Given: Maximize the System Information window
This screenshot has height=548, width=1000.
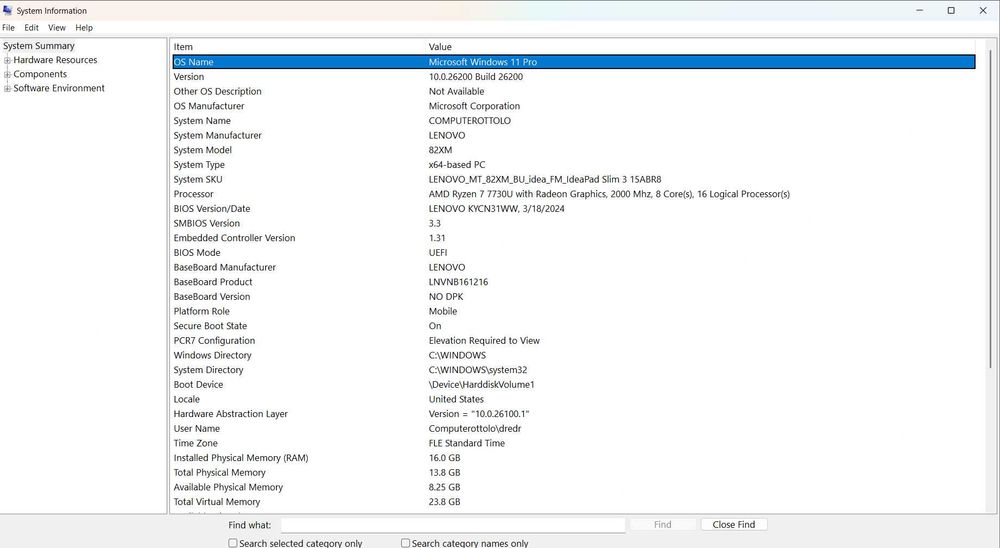Looking at the screenshot, I should point(951,10).
